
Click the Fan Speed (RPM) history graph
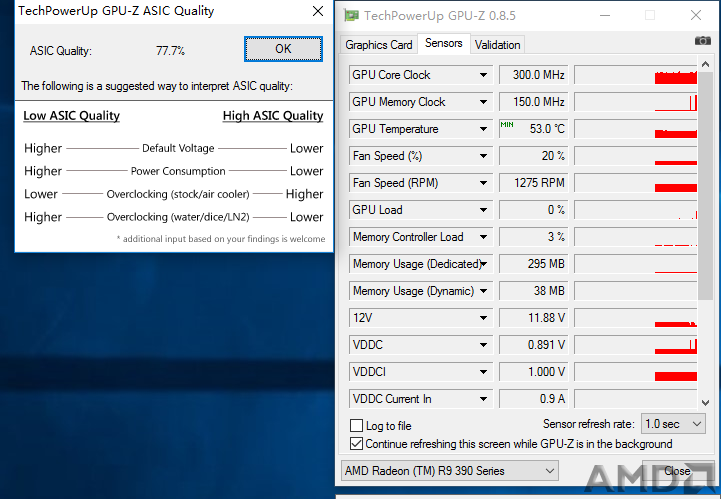(x=636, y=183)
